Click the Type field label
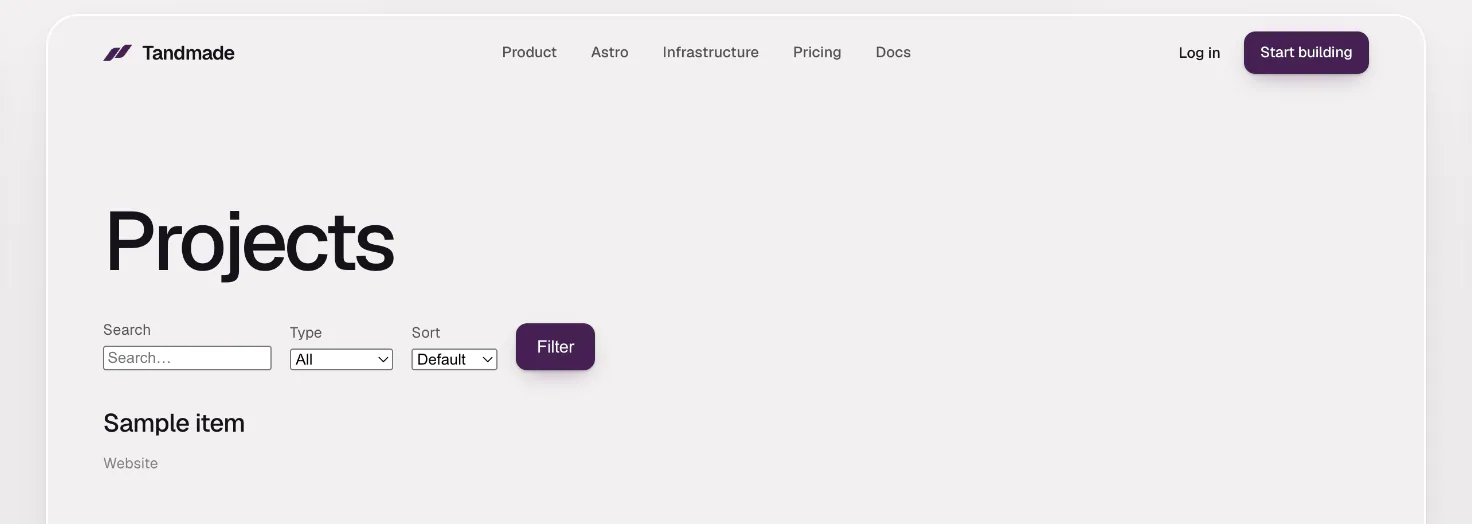1472x524 pixels. 306,333
